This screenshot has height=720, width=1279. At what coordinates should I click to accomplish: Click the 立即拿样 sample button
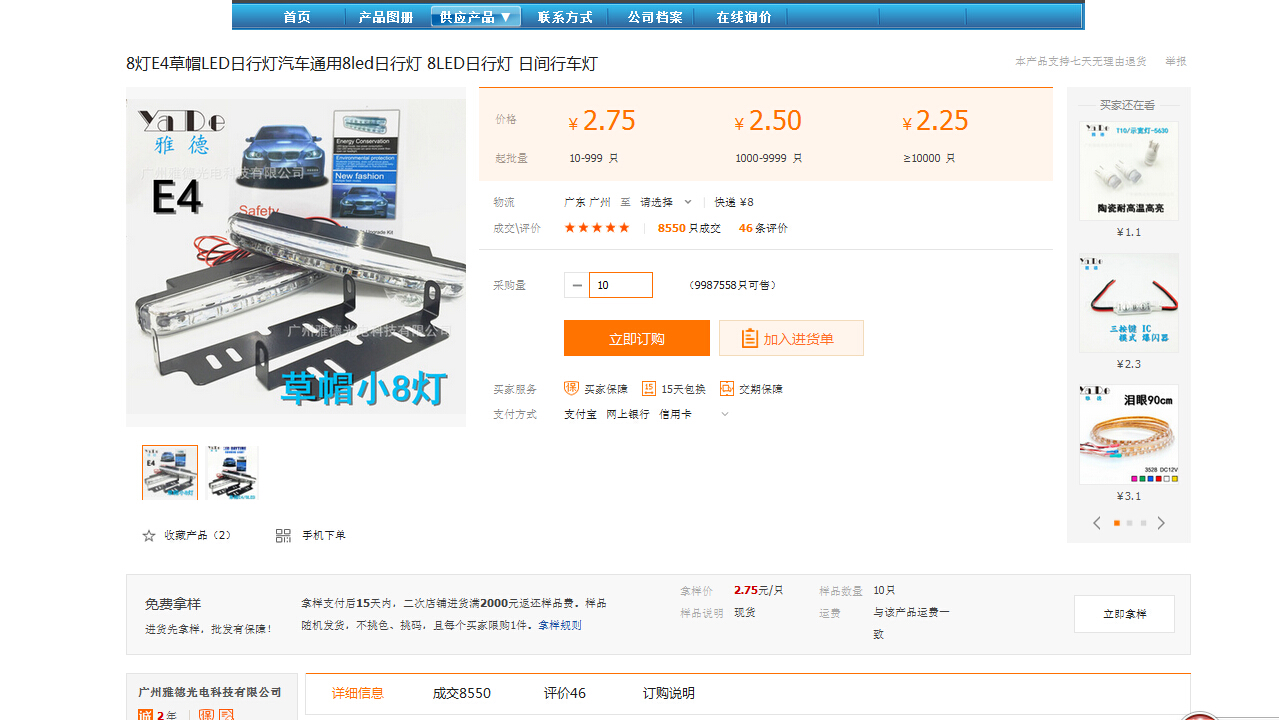1124,614
